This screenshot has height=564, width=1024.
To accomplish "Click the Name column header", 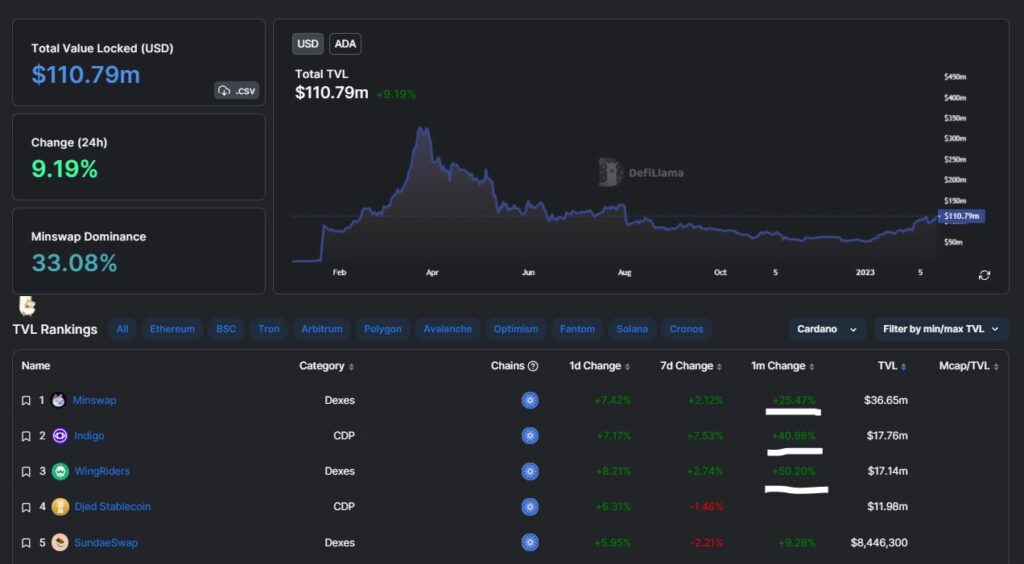I will coord(36,366).
